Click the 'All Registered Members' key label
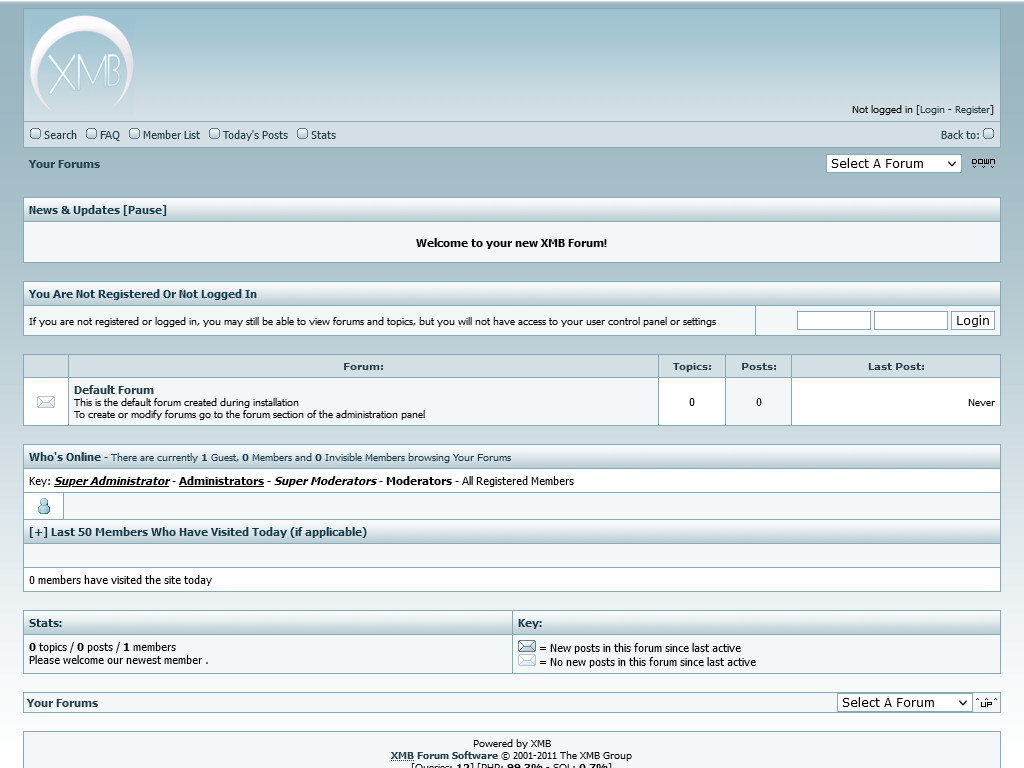The image size is (1024, 768). coord(518,481)
